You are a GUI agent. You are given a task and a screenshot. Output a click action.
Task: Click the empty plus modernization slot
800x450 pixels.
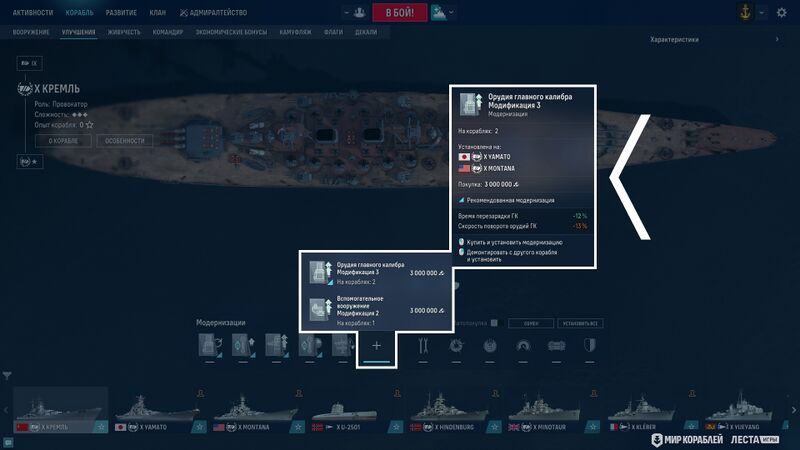pos(377,346)
